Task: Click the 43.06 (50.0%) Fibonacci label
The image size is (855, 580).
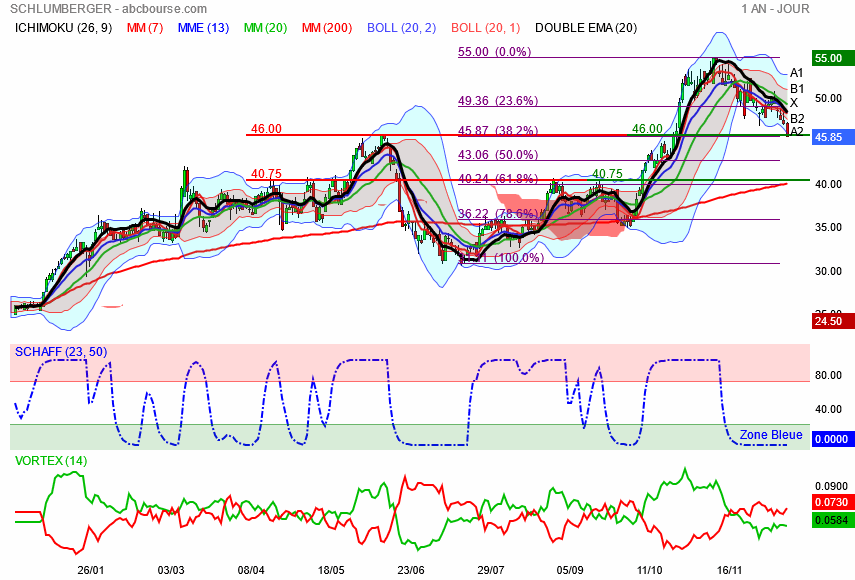Action: (x=498, y=155)
